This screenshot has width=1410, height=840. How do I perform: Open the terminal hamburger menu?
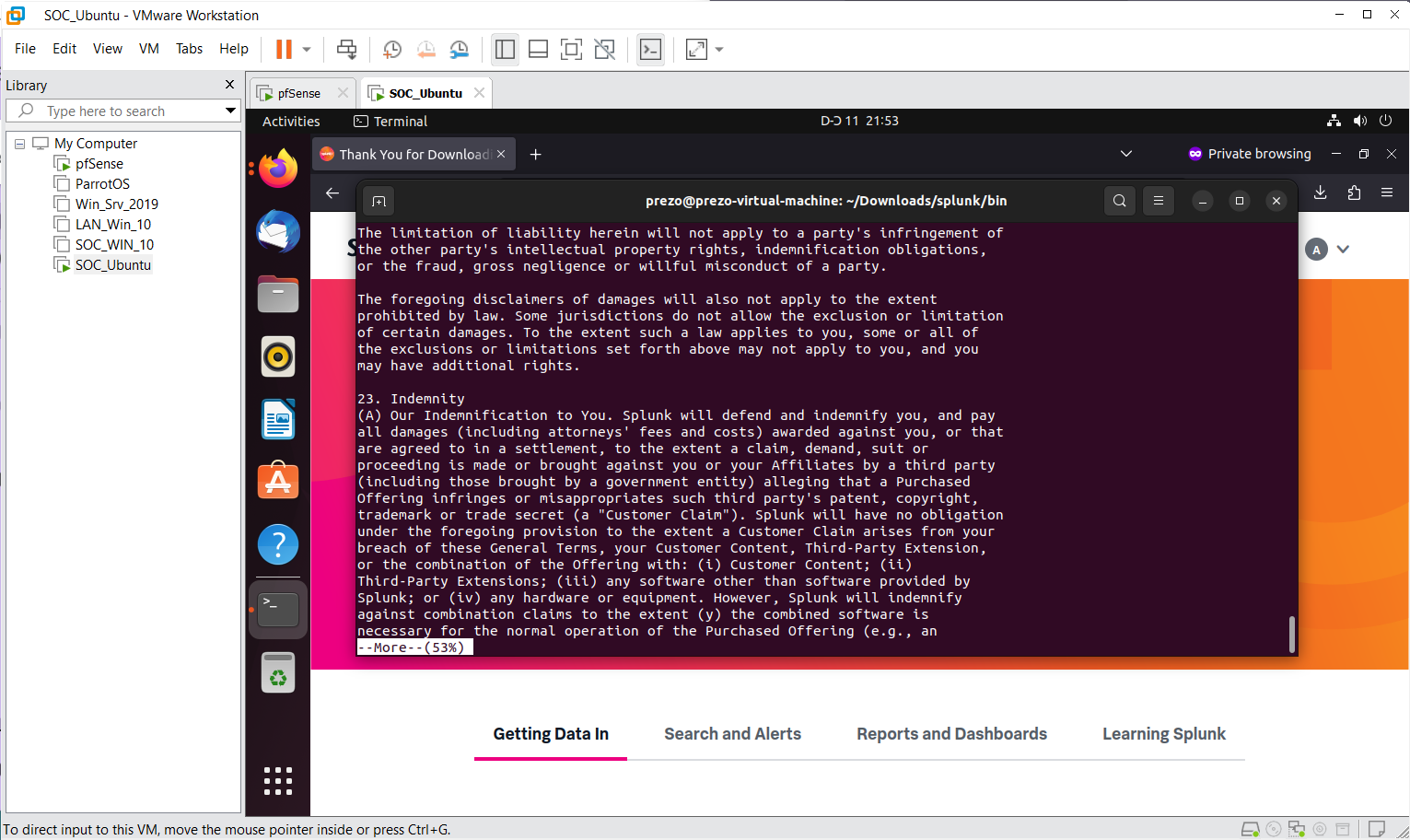click(x=1159, y=201)
